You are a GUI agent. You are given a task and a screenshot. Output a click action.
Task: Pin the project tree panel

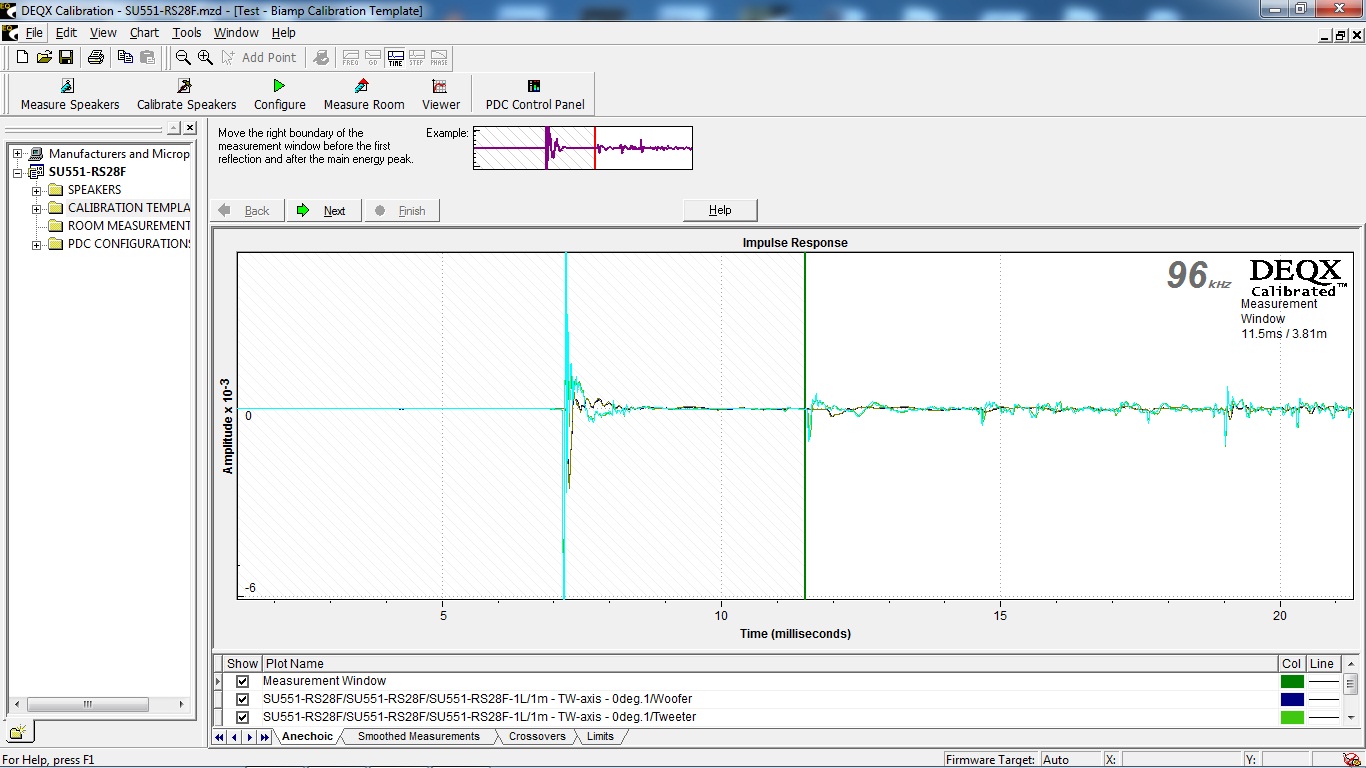tap(174, 128)
